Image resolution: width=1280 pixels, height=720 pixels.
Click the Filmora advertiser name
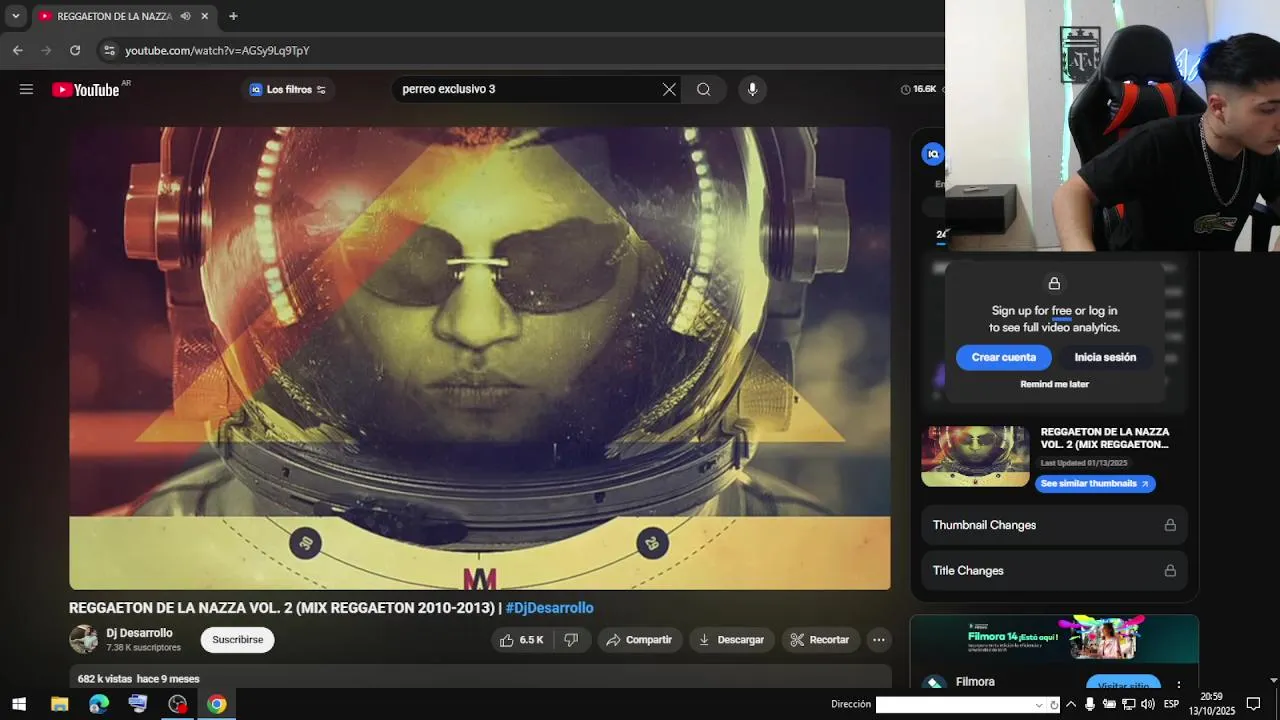click(975, 682)
